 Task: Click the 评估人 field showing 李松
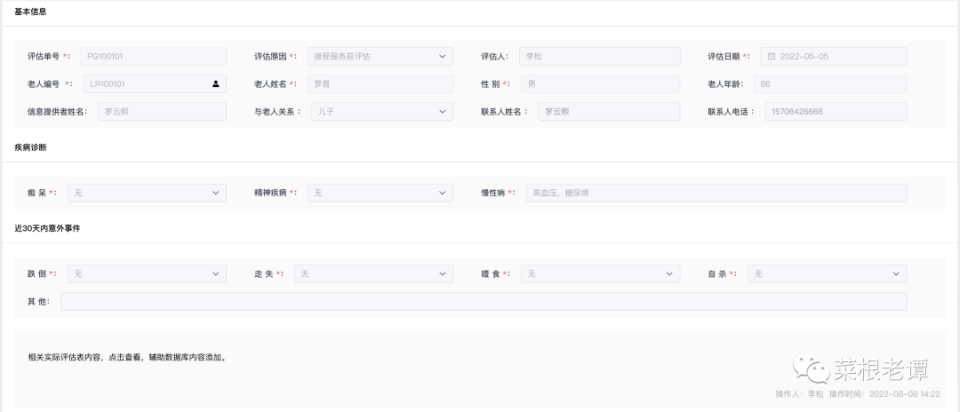click(x=599, y=56)
